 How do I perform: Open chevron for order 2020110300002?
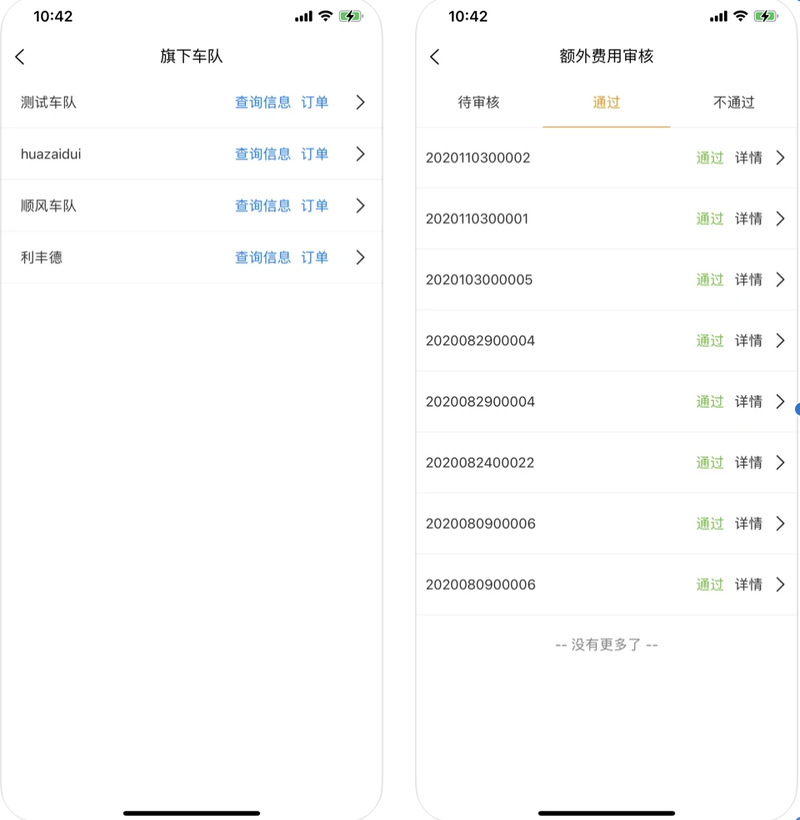tap(780, 157)
